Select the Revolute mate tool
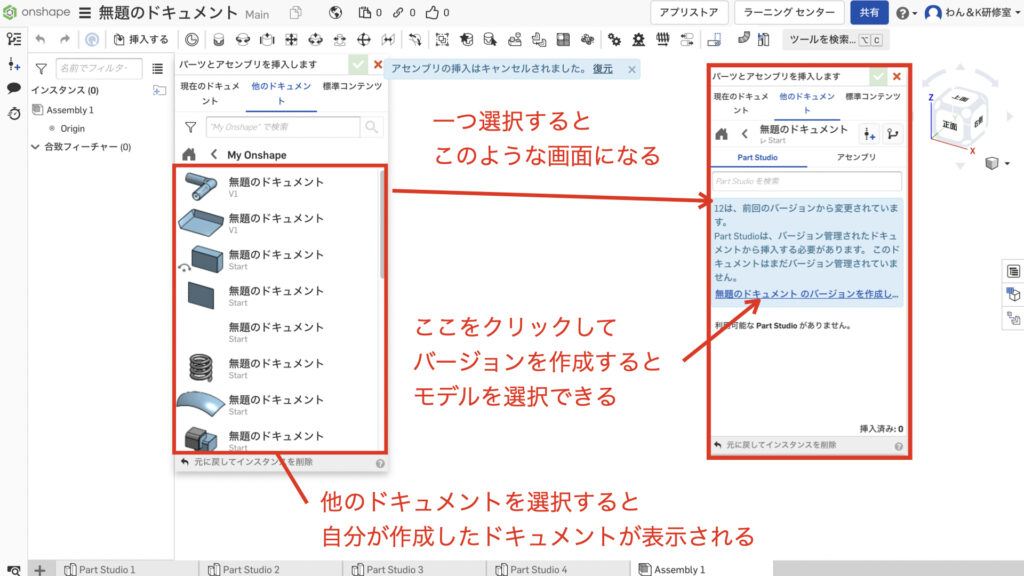Image resolution: width=1024 pixels, height=576 pixels. (243, 40)
